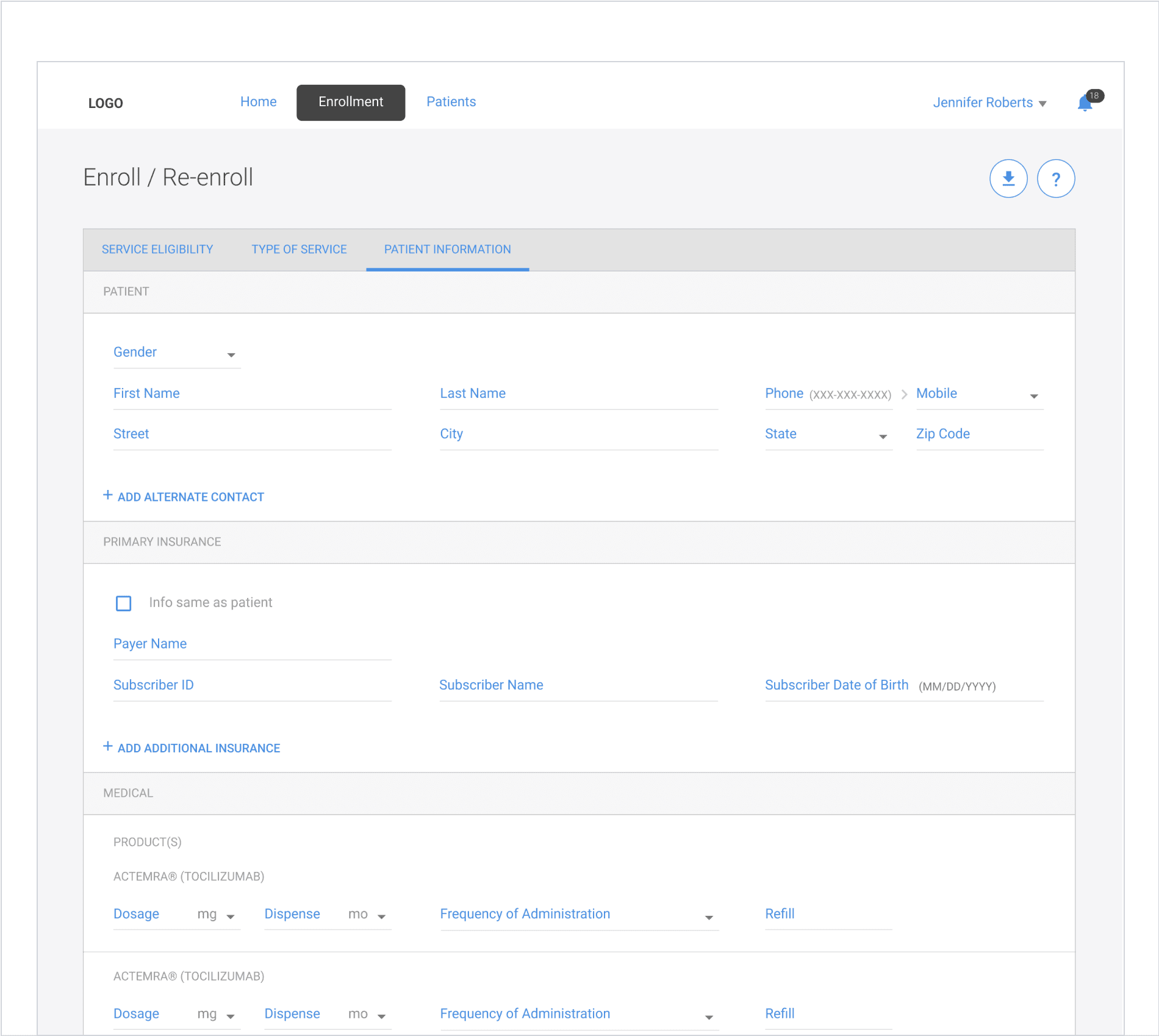Switch to the Service Eligibility tab
This screenshot has height=1036, width=1159.
click(x=157, y=250)
